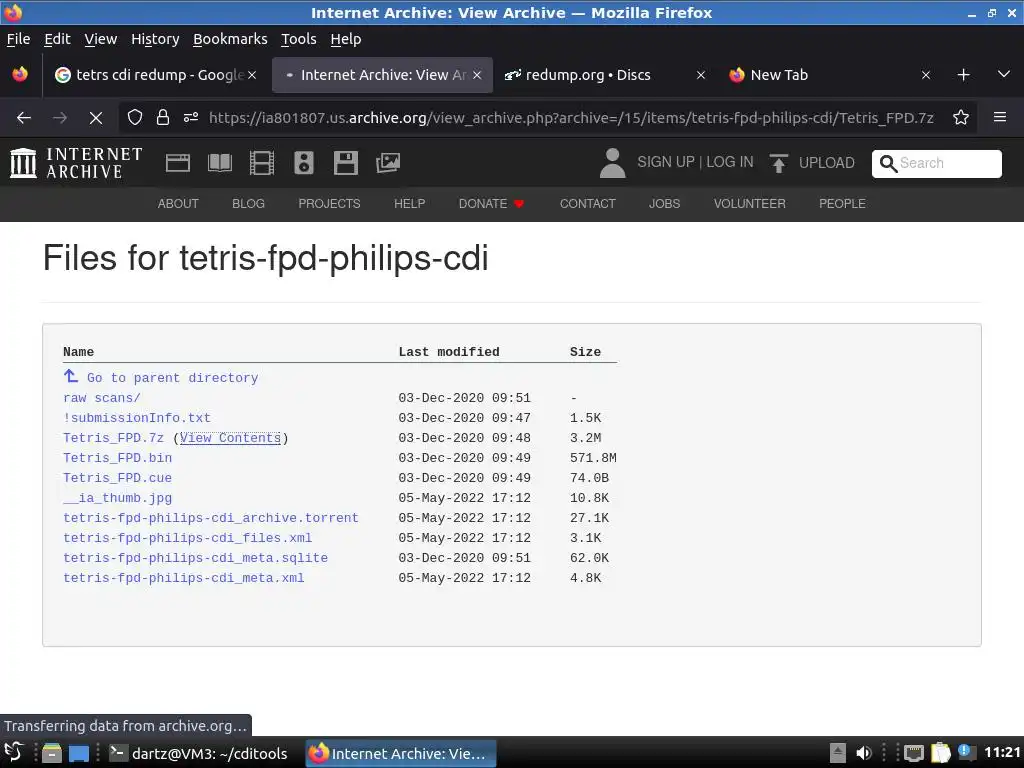Open the PROJECTS nav link
This screenshot has width=1024, height=768.
pyautogui.click(x=329, y=204)
